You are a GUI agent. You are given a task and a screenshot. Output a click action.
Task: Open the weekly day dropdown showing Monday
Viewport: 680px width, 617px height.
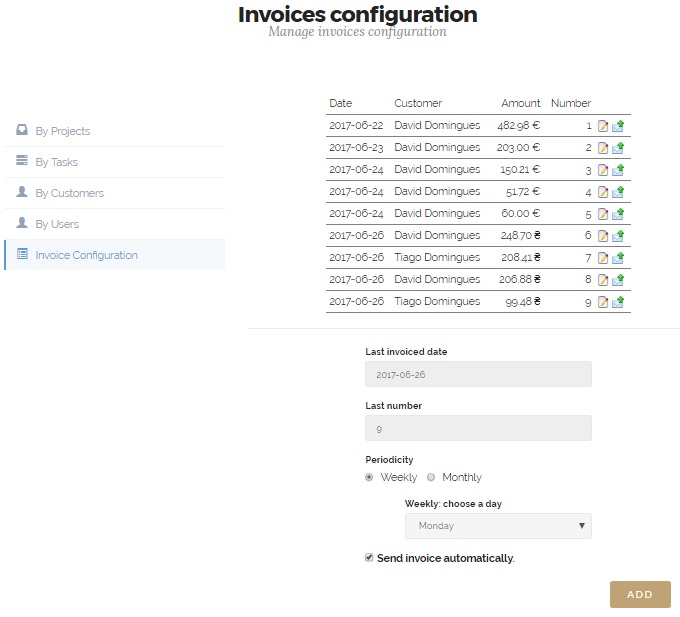pos(498,526)
